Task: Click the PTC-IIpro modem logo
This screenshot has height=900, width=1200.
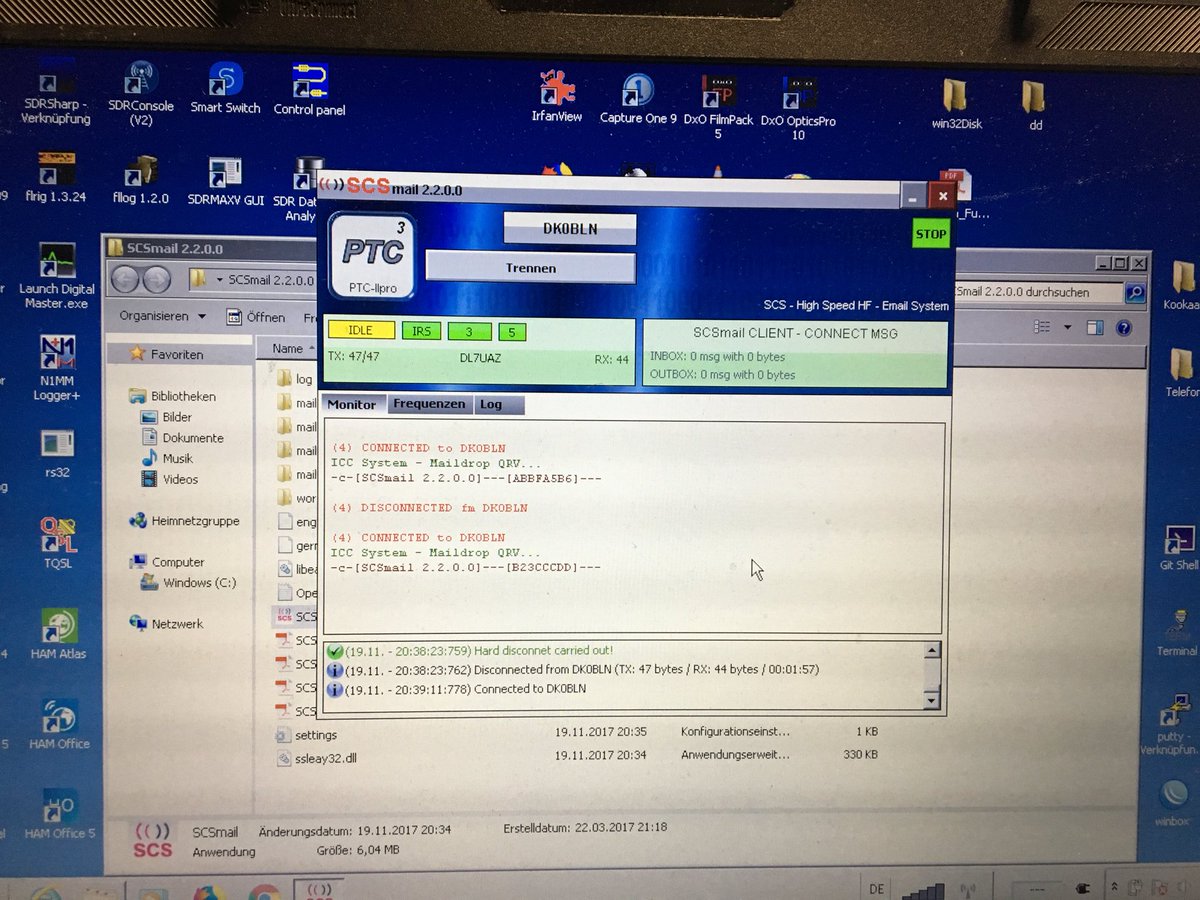Action: 372,254
